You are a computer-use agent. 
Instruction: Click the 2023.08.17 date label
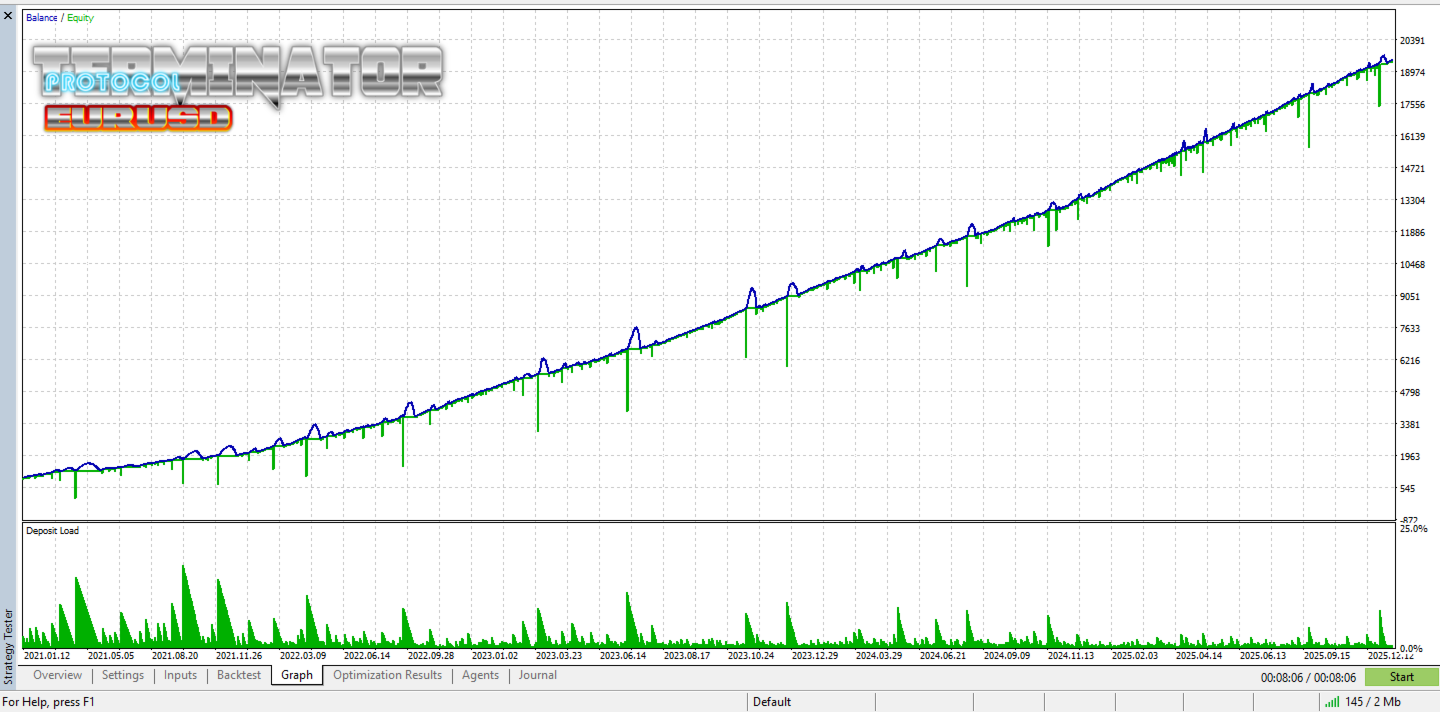(x=685, y=656)
